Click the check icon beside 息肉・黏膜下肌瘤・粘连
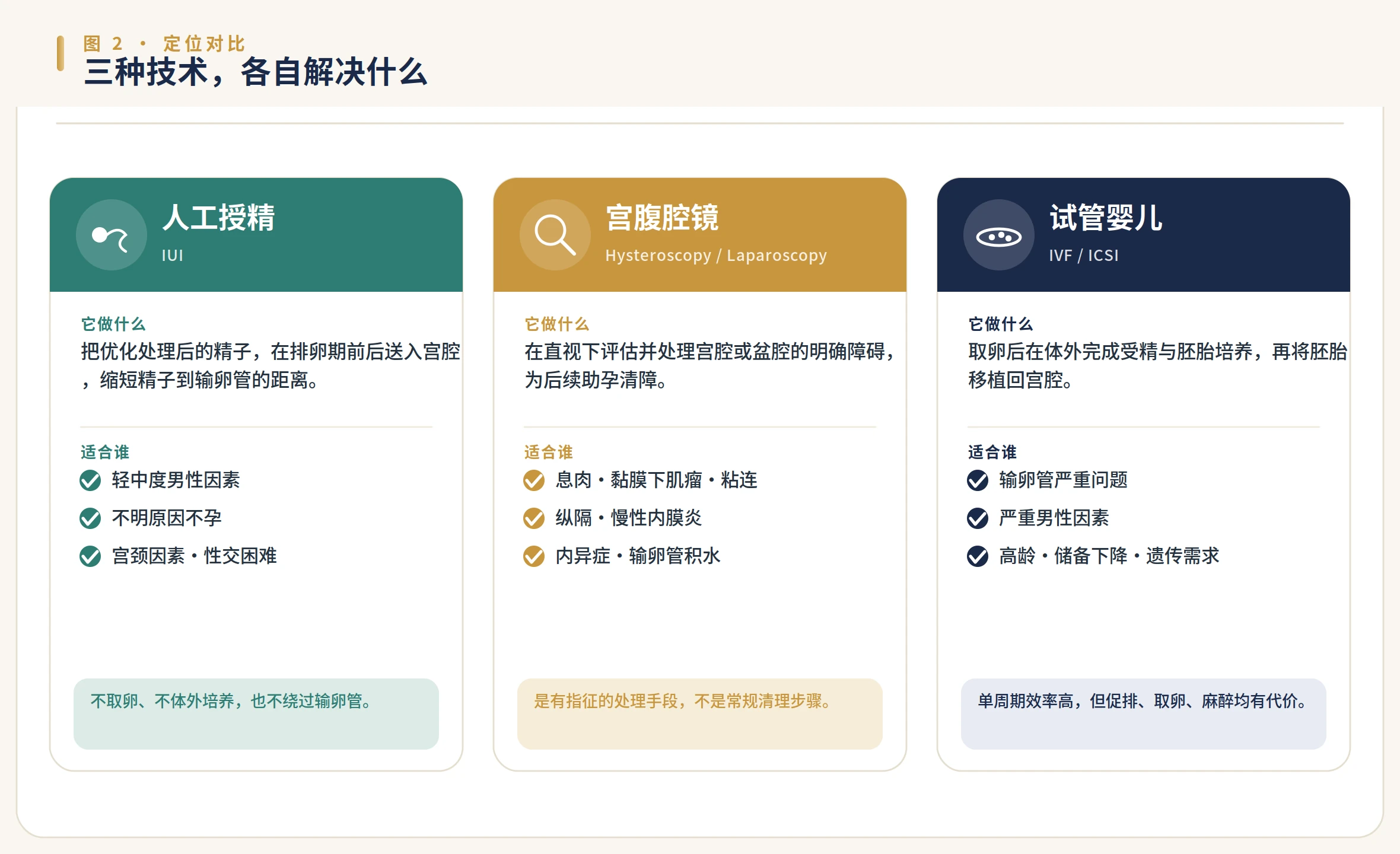The width and height of the screenshot is (1400, 854). point(534,480)
